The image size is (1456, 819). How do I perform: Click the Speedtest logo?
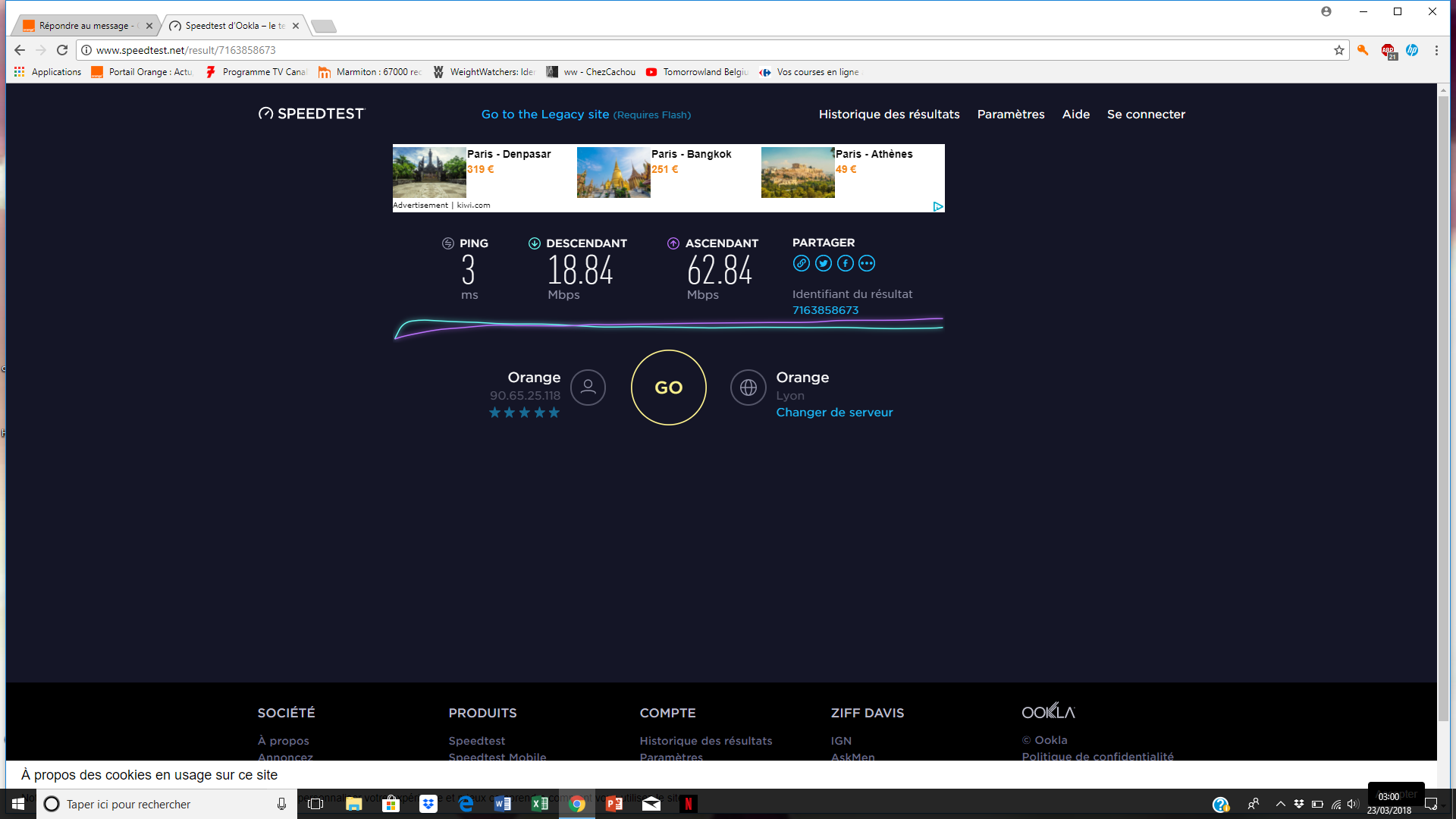(x=310, y=114)
